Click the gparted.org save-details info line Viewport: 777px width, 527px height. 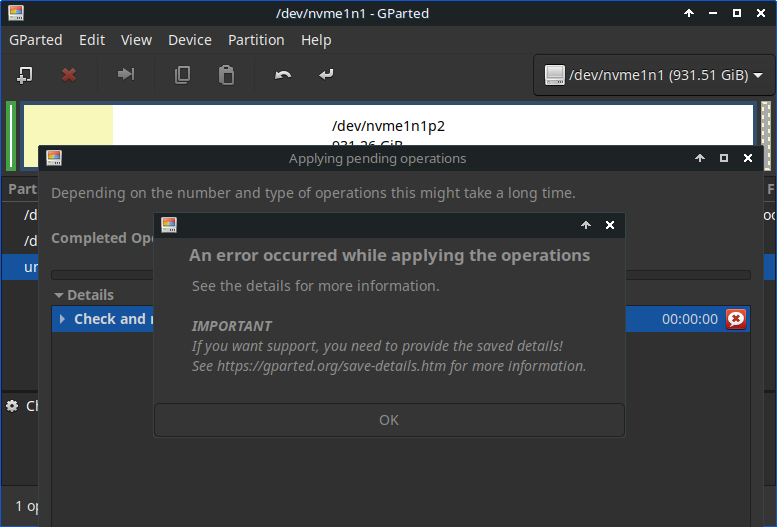coord(389,366)
